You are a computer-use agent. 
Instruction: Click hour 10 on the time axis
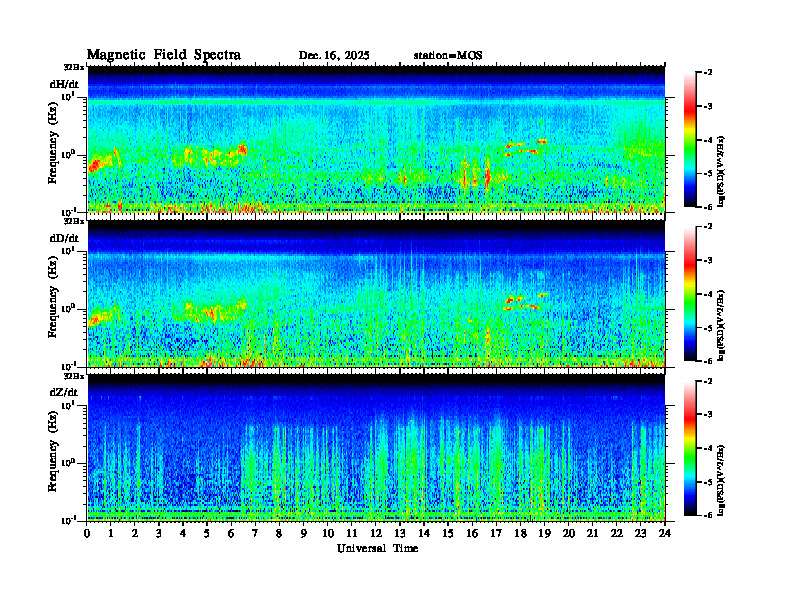click(328, 533)
